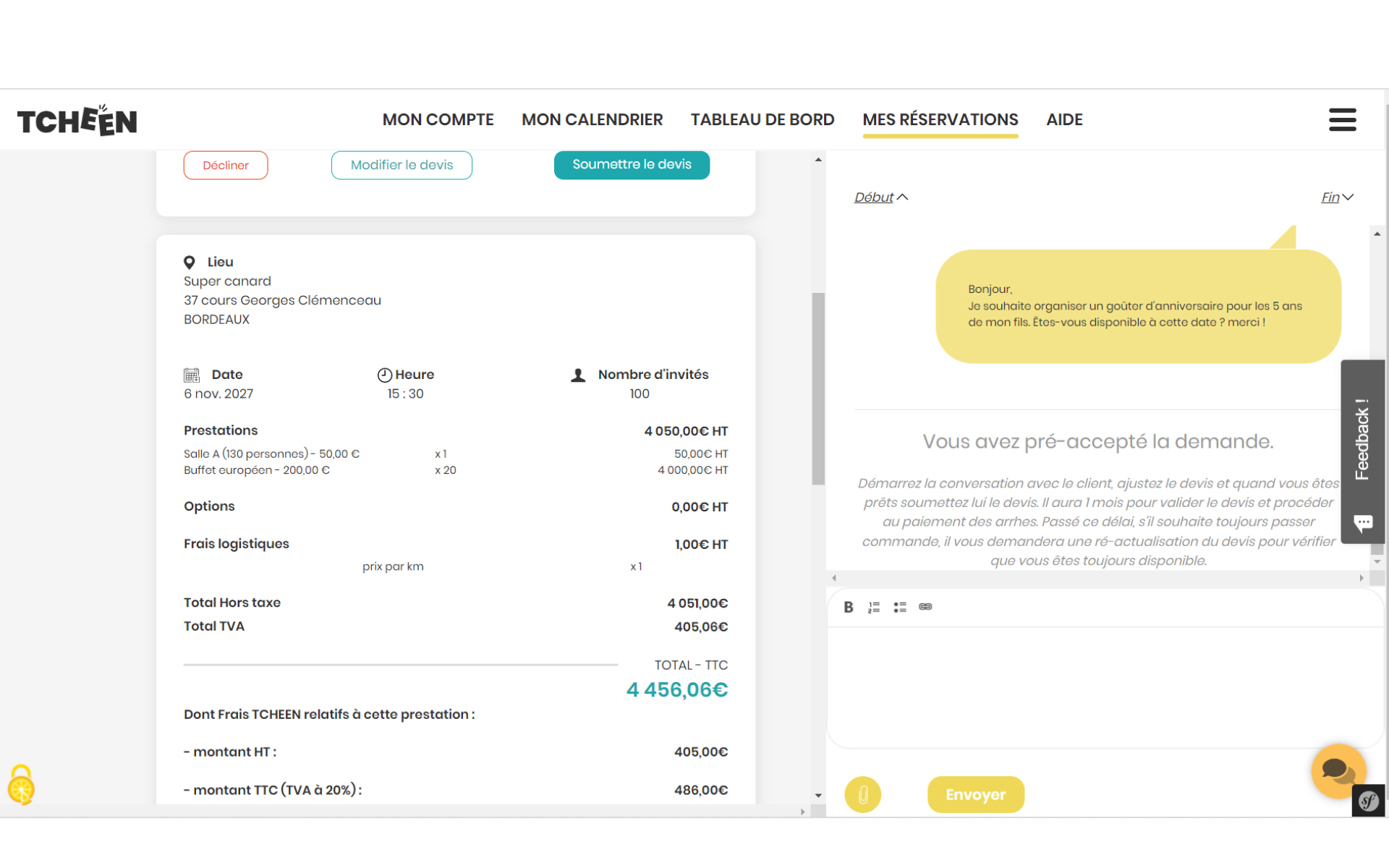Viewport: 1389px width, 868px height.
Task: Insert a bulleted list in message
Action: [x=900, y=607]
